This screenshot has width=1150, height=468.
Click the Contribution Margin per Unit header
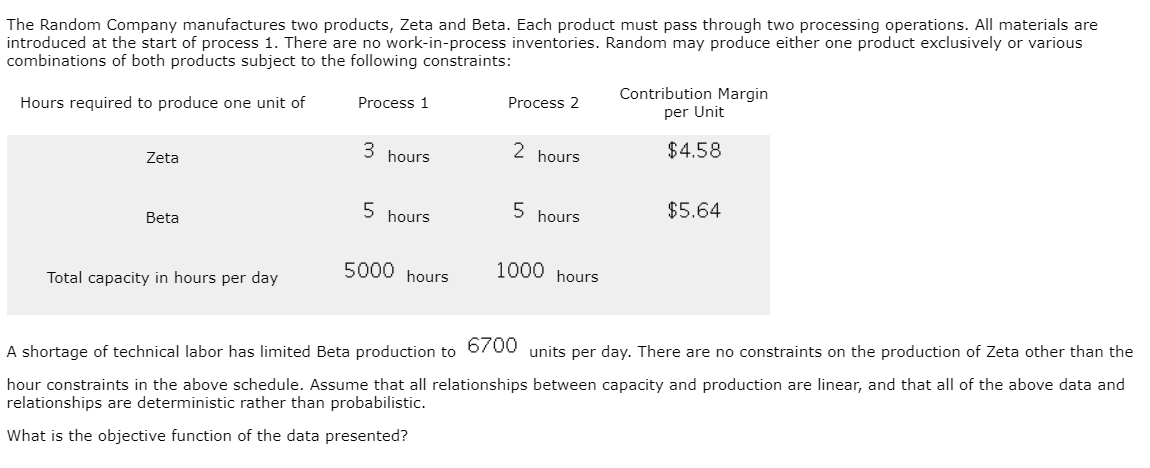(694, 103)
